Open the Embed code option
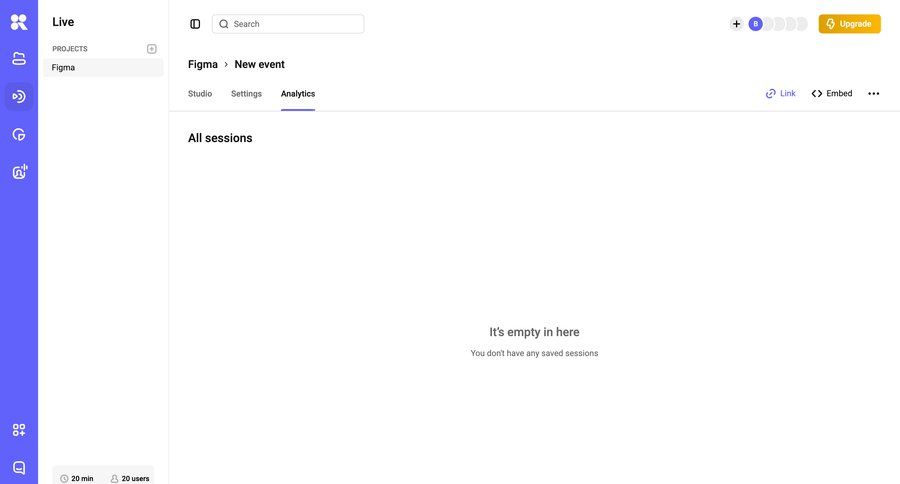 pyautogui.click(x=832, y=94)
